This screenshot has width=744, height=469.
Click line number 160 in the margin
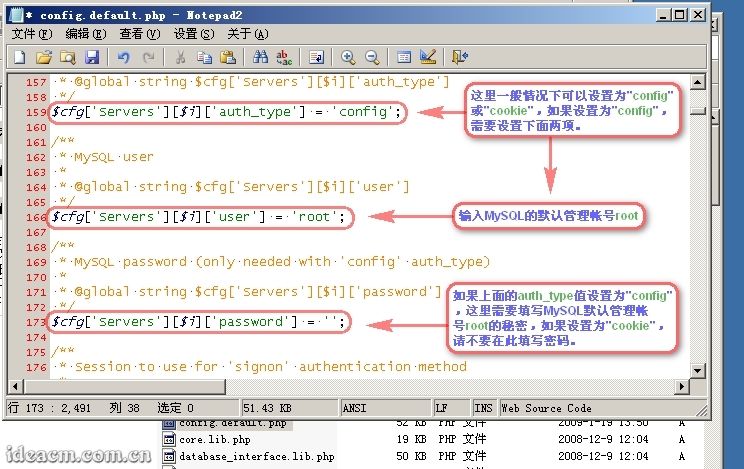[36, 127]
